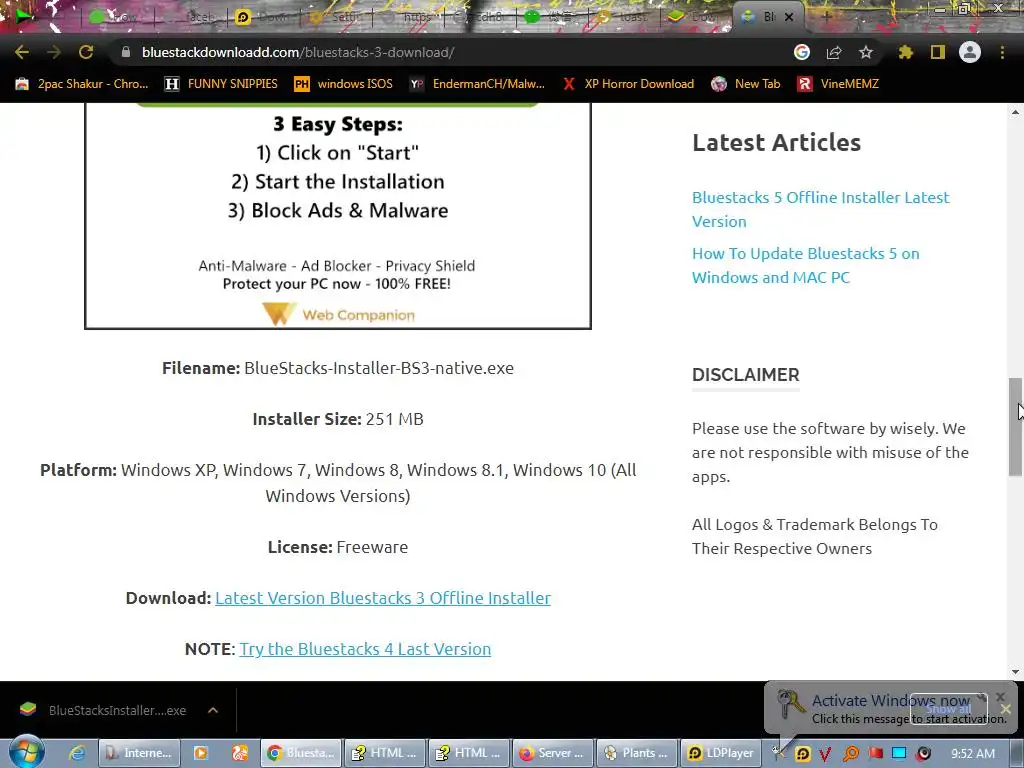
Task: Share this page via share icon
Action: click(834, 52)
